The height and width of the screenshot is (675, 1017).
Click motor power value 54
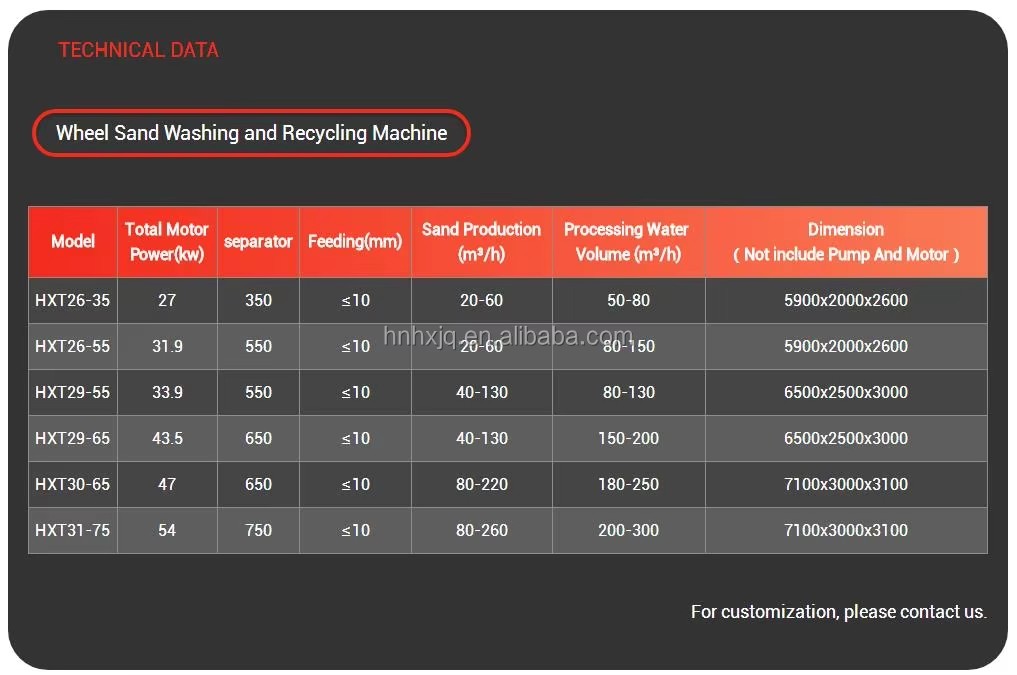tap(167, 530)
